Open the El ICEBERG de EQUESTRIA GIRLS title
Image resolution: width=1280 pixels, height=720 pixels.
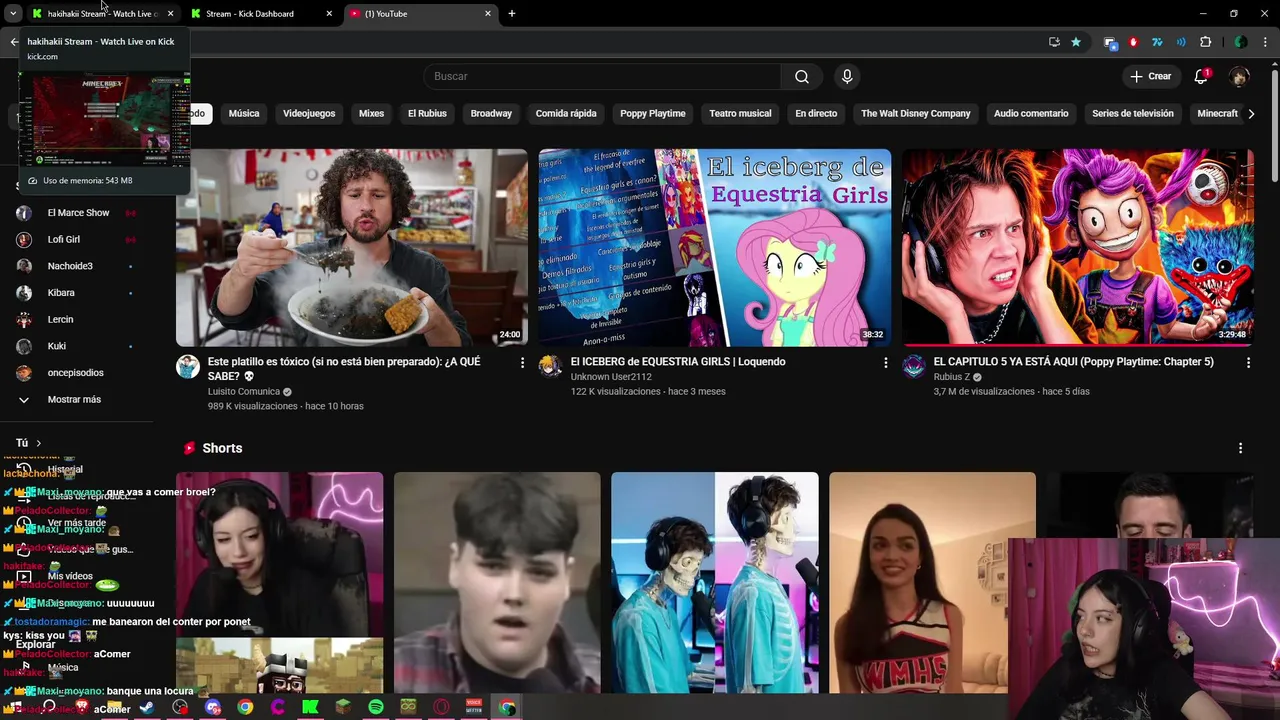[x=678, y=362]
